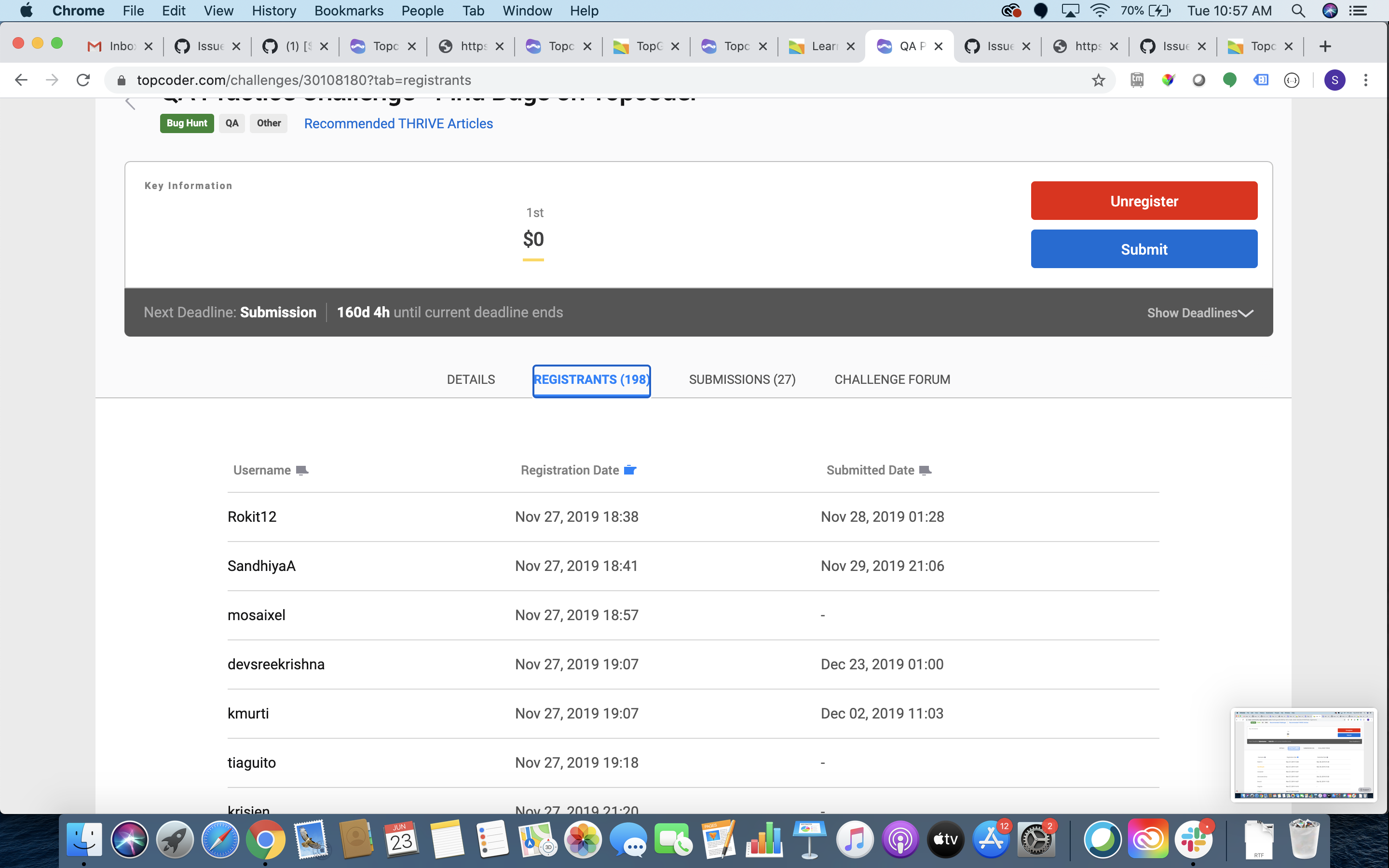Open the screenshot preview thumbnail
Image resolution: width=1389 pixels, height=868 pixels.
tap(1304, 755)
